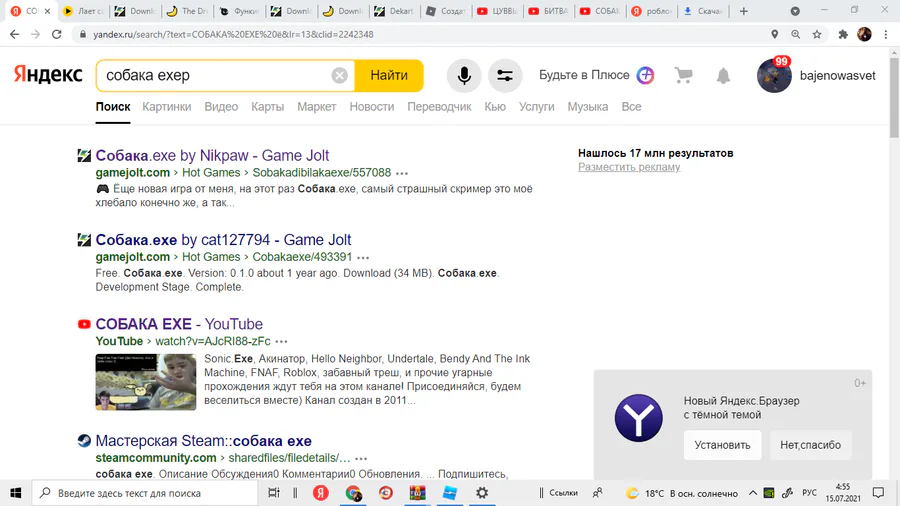Open Собака.exe by cat127794 result
Viewport: 900px width, 506px height.
(223, 240)
